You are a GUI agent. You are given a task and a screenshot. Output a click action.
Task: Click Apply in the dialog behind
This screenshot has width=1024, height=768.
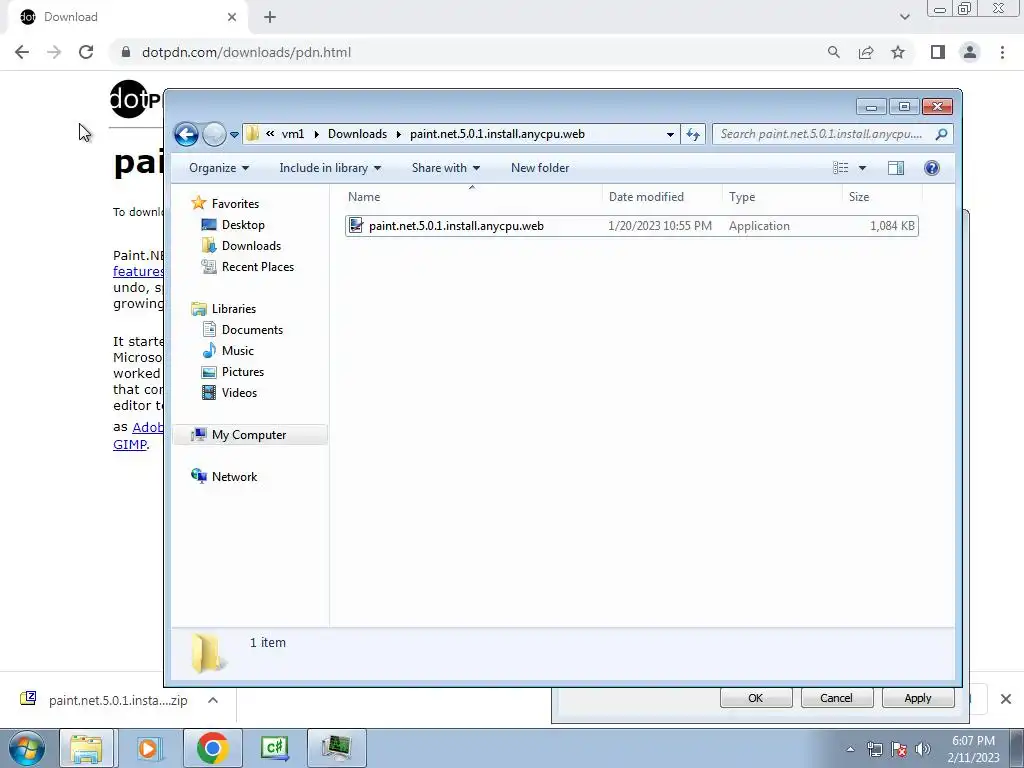coord(918,697)
